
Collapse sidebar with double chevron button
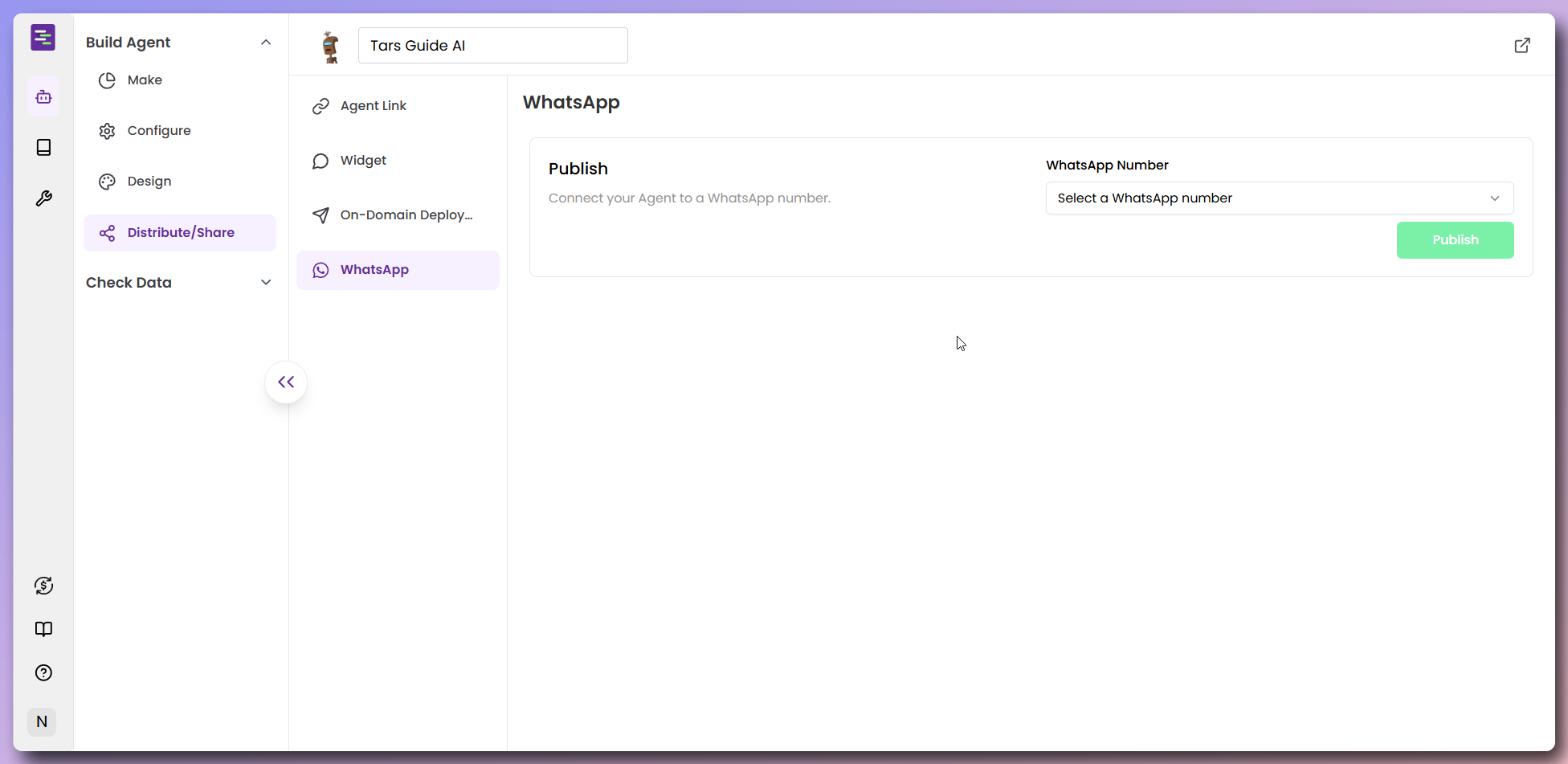click(286, 382)
